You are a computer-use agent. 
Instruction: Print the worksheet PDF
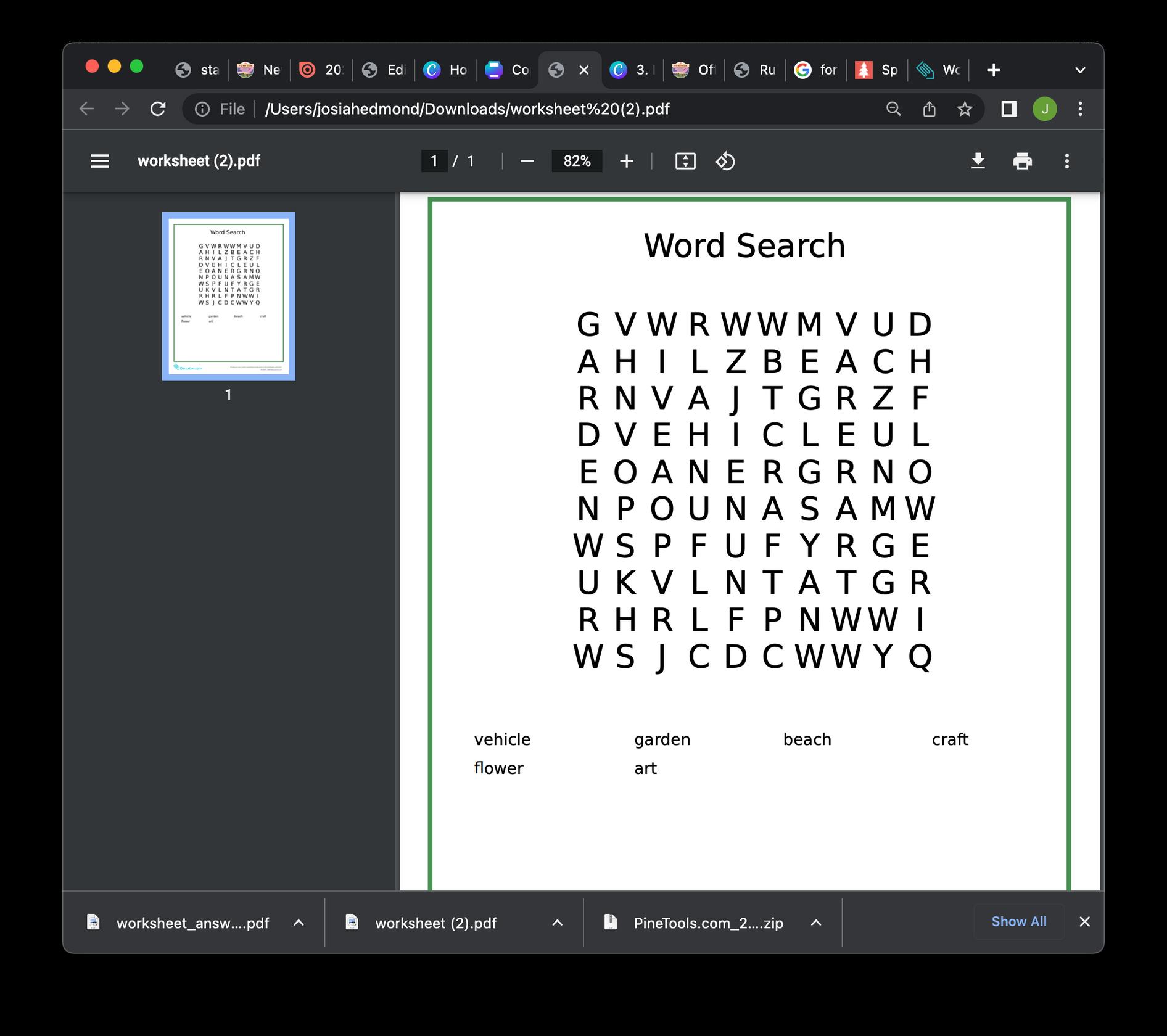1023,161
